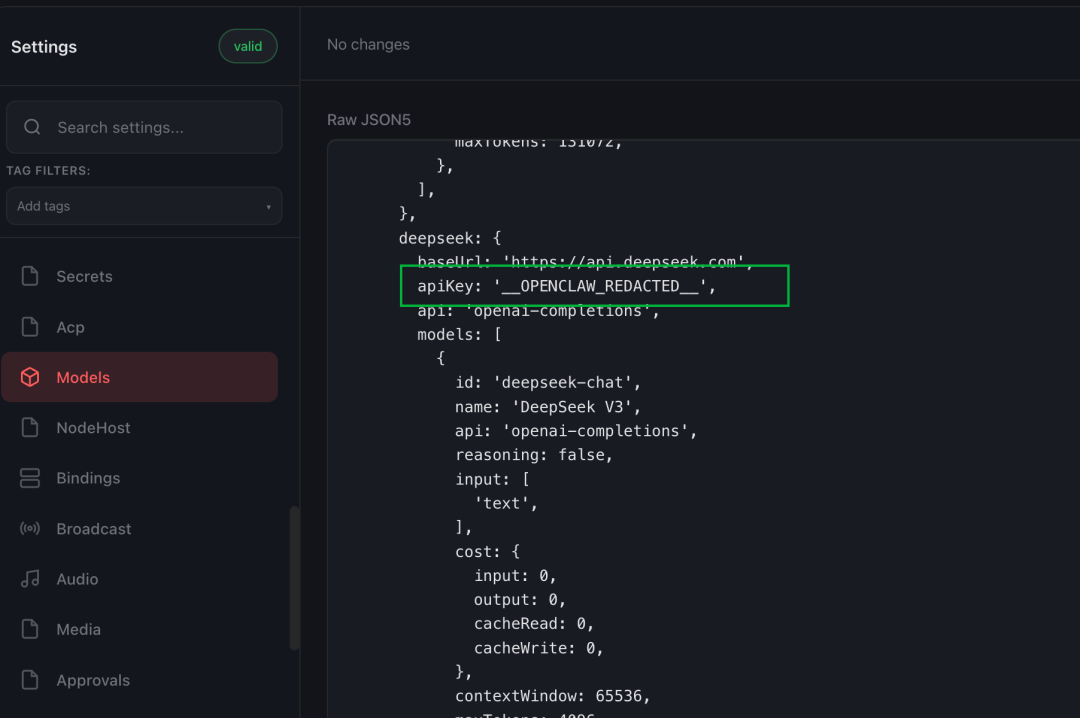This screenshot has height=718, width=1080.
Task: Switch to Broadcast settings
Action: [140, 529]
